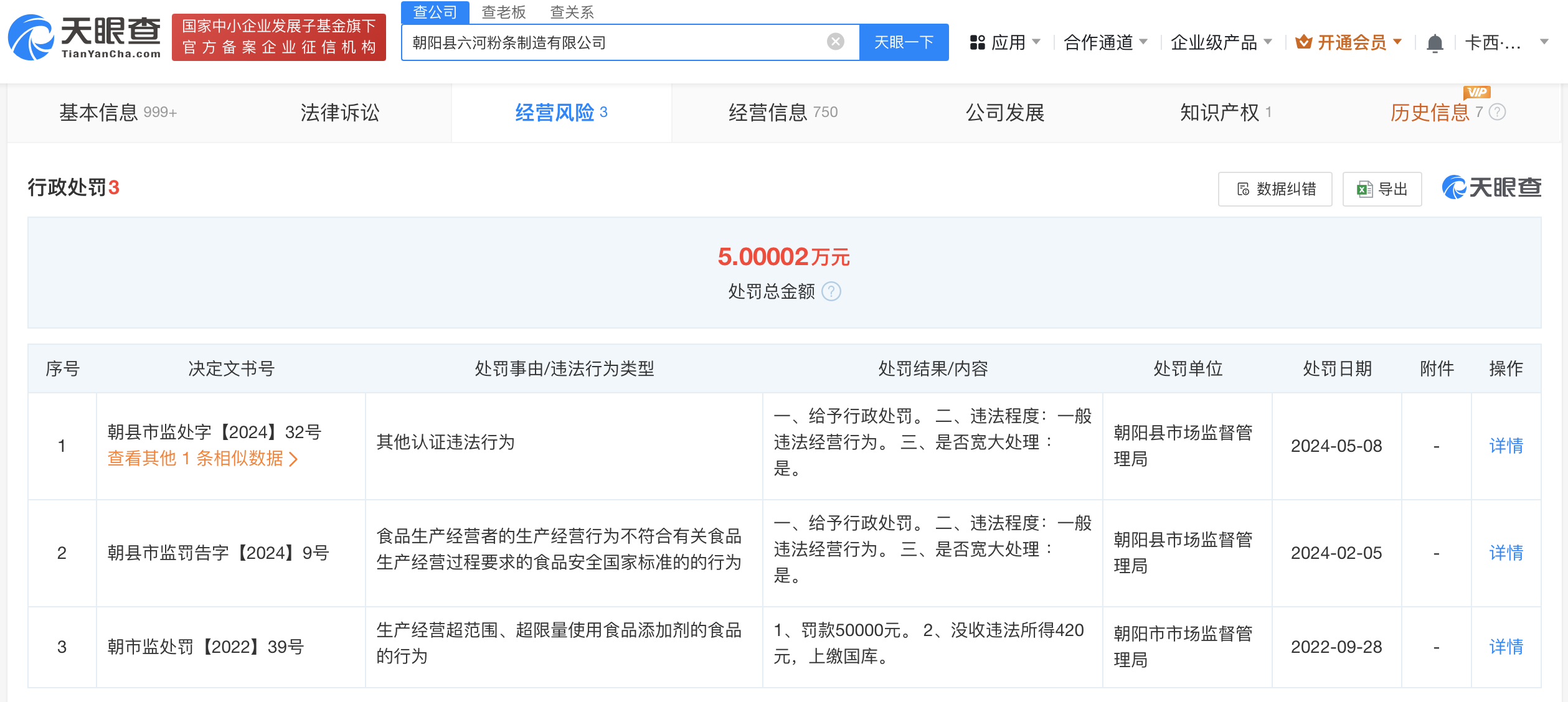1568x702 pixels.
Task: Open notifications bell icon
Action: [x=1435, y=43]
